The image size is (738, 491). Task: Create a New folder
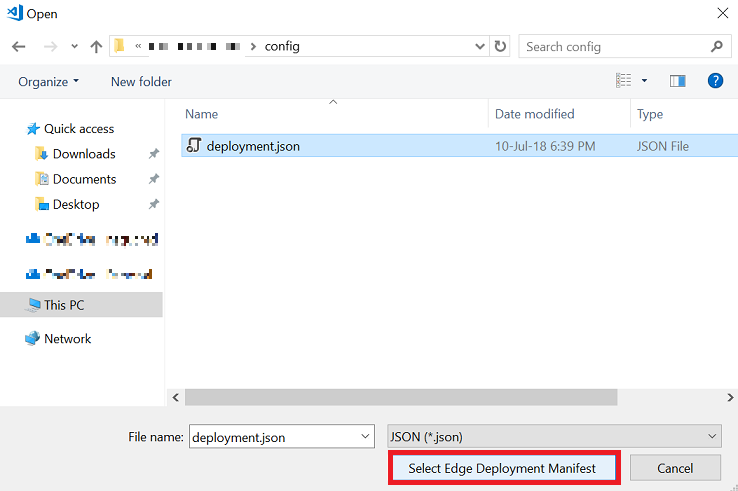pyautogui.click(x=141, y=82)
